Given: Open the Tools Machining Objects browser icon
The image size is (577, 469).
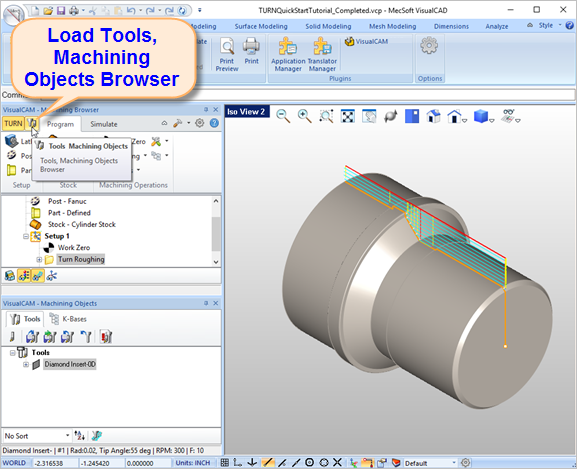Looking at the screenshot, I should tap(32, 123).
